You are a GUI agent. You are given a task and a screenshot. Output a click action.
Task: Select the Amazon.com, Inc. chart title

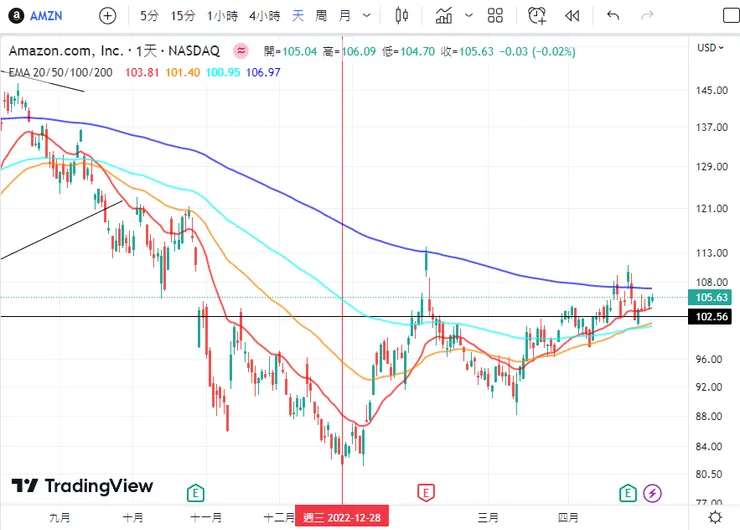pyautogui.click(x=114, y=50)
